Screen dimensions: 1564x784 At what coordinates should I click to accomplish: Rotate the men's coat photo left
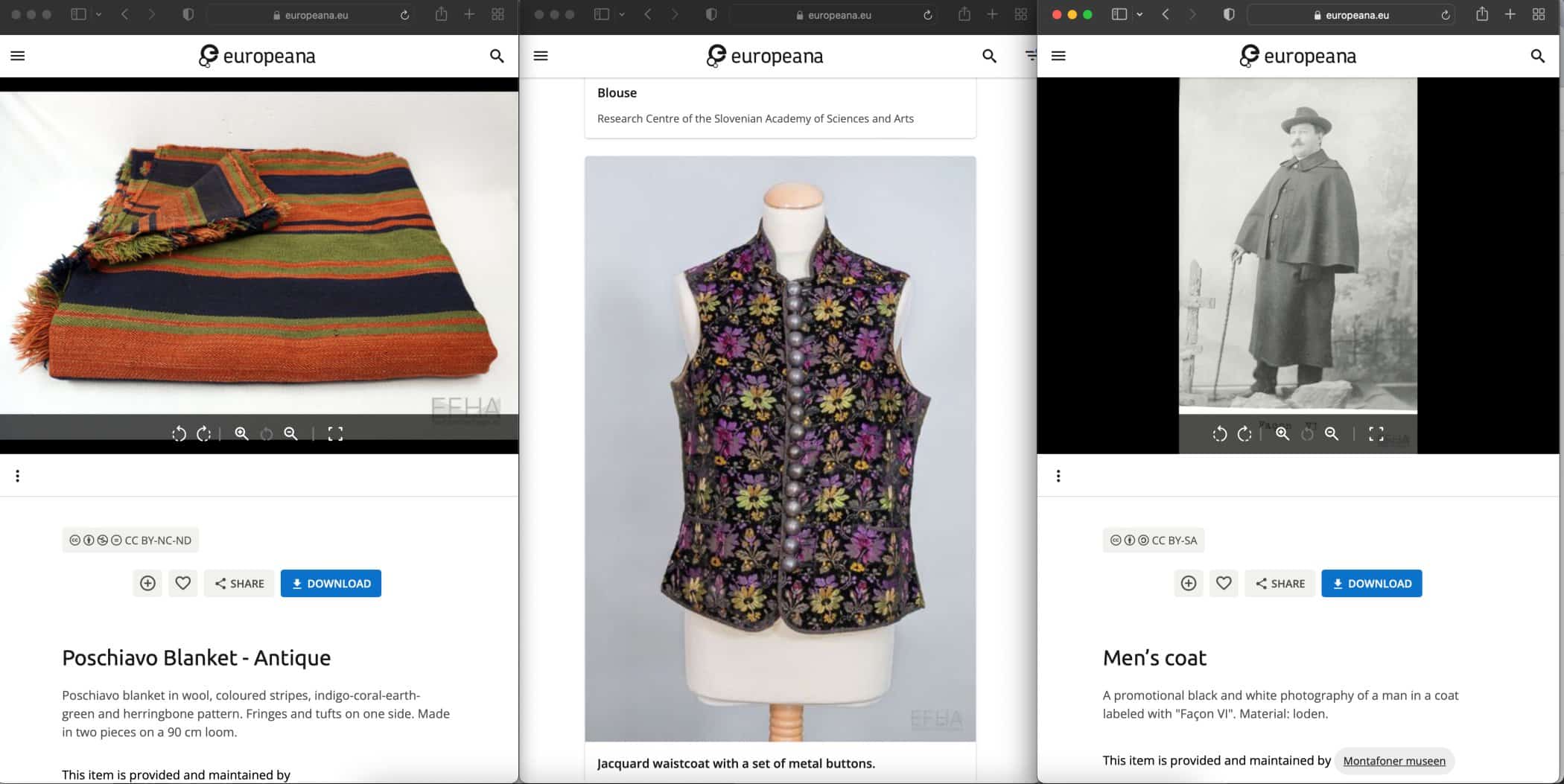pyautogui.click(x=1219, y=434)
